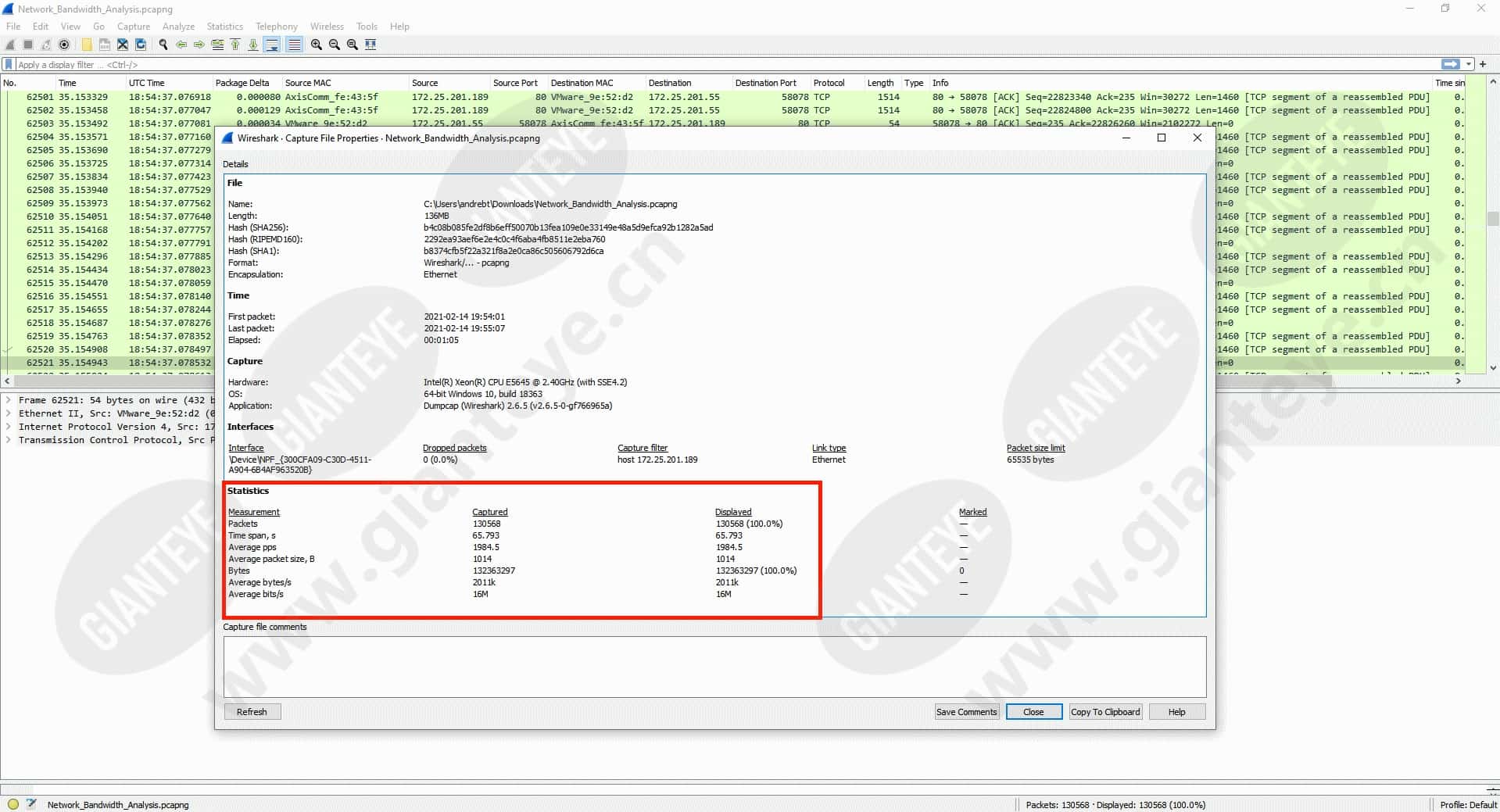Expand the Frame 62521 tree row
1500x812 pixels.
tap(9, 400)
